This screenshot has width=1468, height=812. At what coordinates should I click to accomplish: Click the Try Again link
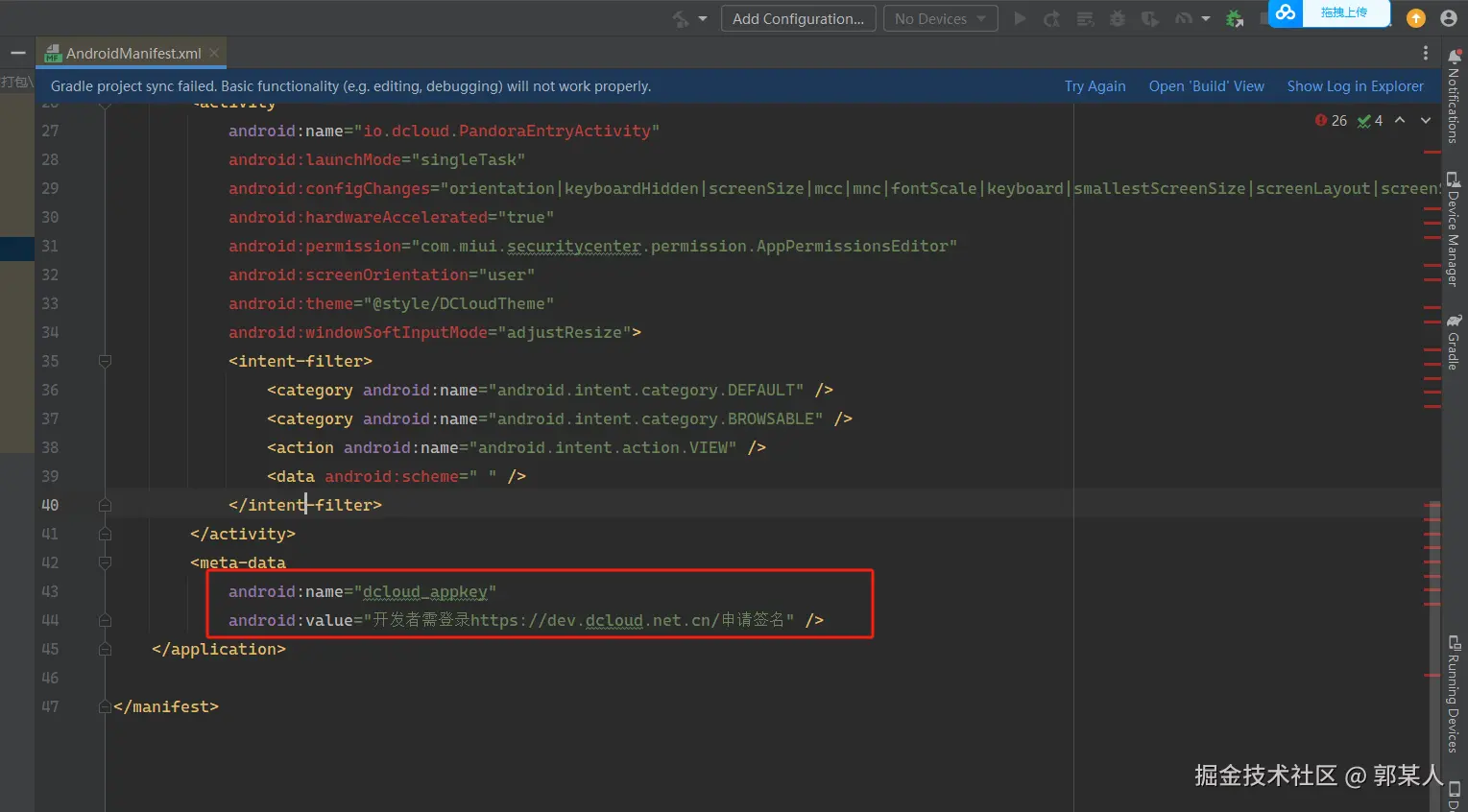[1095, 86]
